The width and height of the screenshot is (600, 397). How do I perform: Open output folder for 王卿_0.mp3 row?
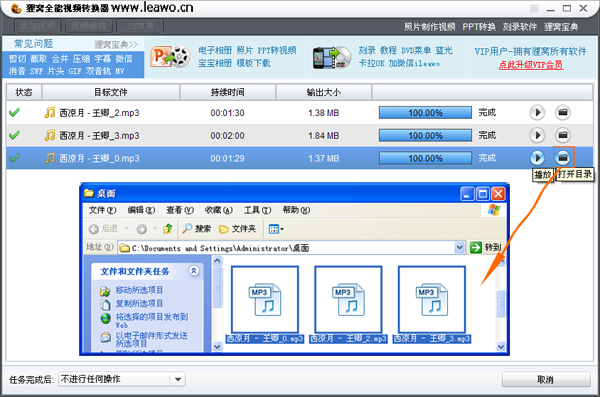pos(562,158)
